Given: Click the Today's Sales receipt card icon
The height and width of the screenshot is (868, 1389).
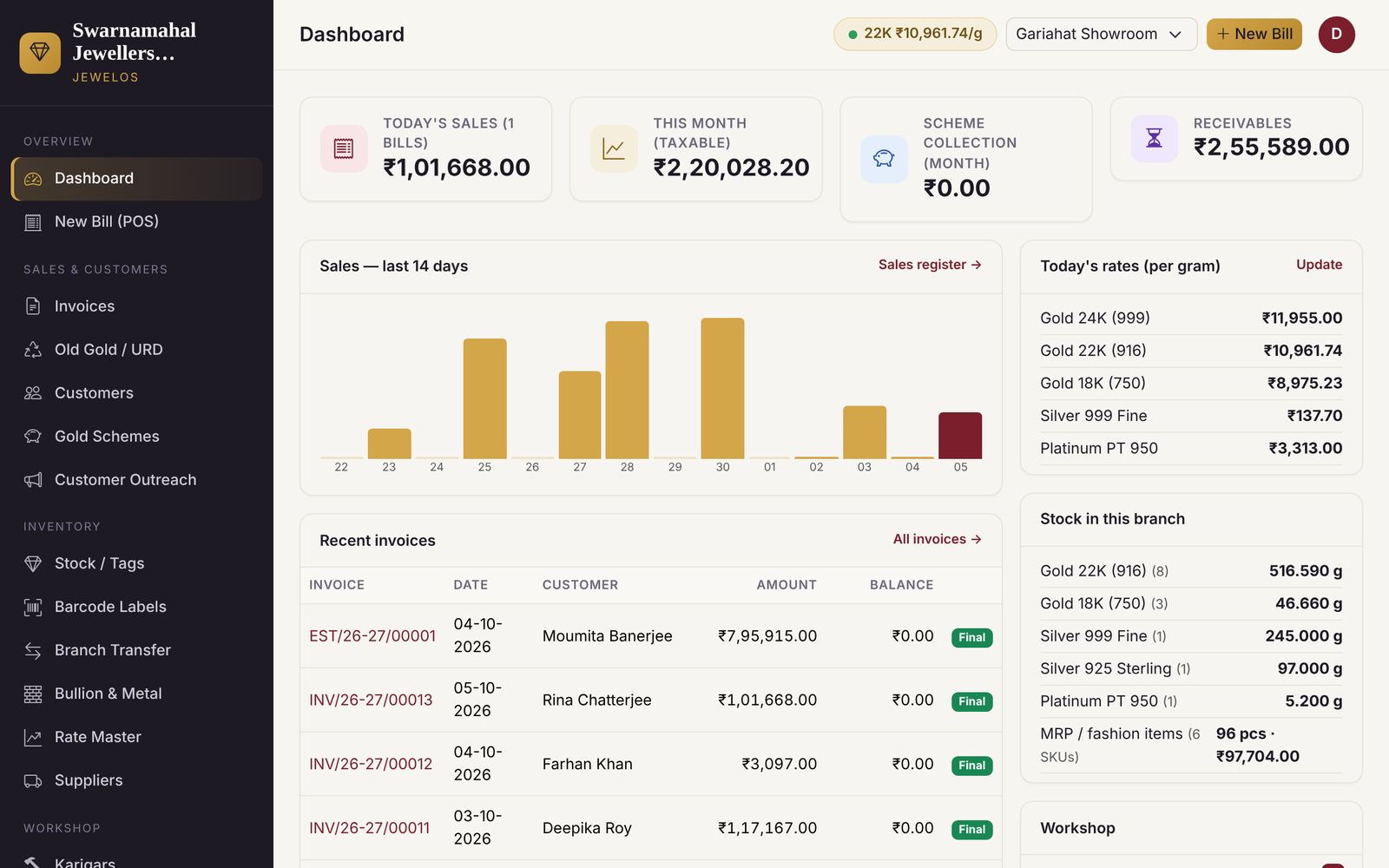Looking at the screenshot, I should pos(344,148).
